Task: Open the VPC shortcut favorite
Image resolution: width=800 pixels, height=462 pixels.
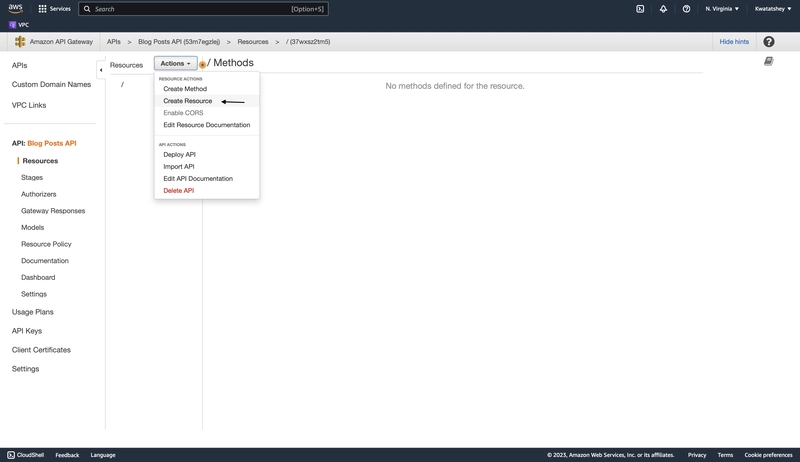Action: coord(19,24)
